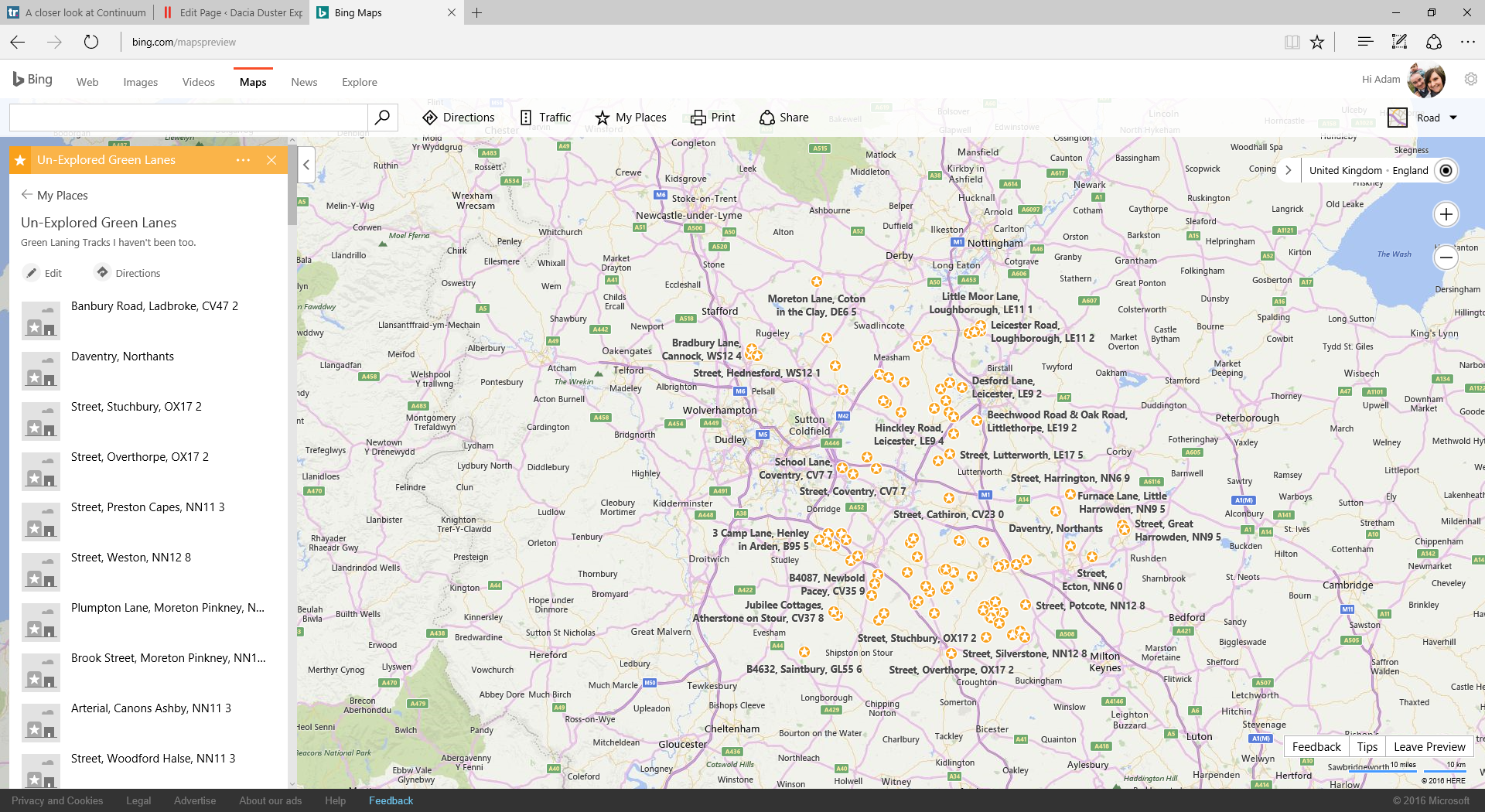The width and height of the screenshot is (1485, 812).
Task: Click the browser back arrow
Action: (x=18, y=42)
